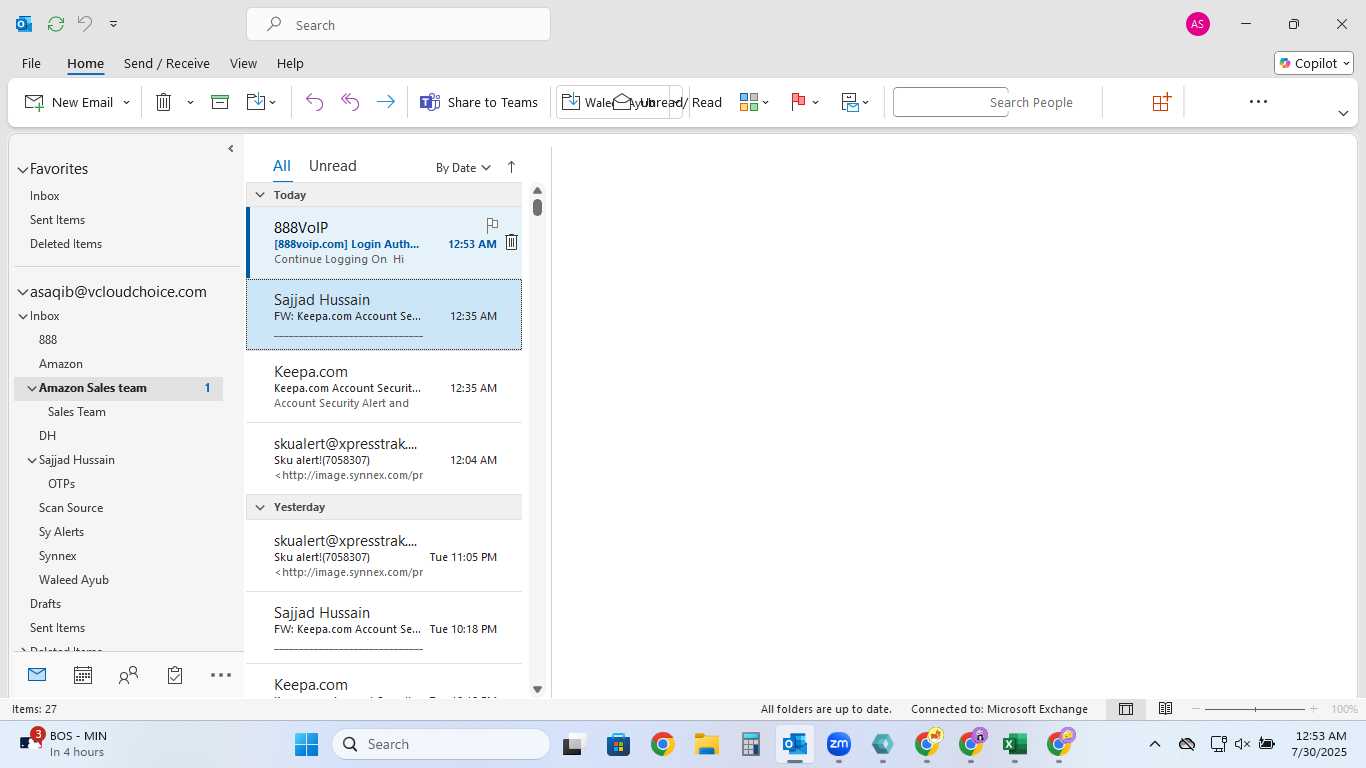Collapse the Amazon Sales team folder

[x=32, y=388]
